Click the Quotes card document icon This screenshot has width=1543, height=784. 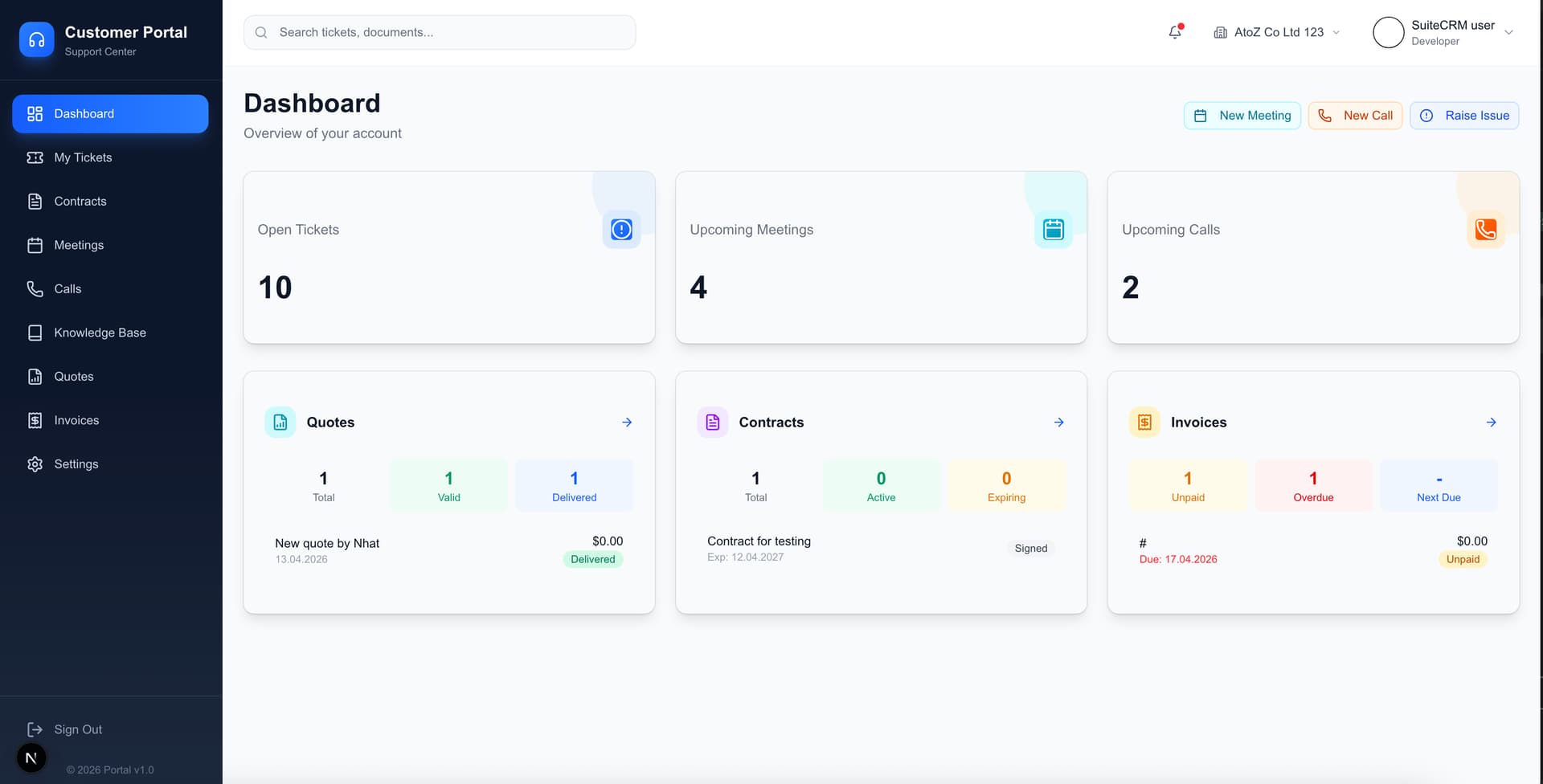280,423
